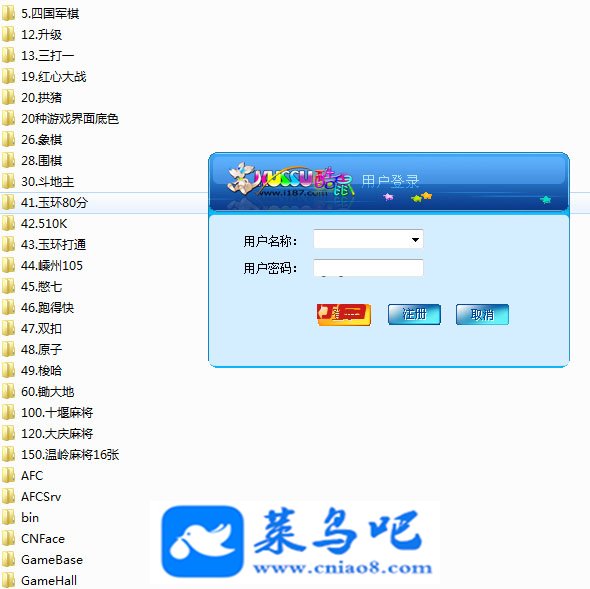Click the 注册 register button
Image resolution: width=590 pixels, height=589 pixels.
(x=414, y=314)
